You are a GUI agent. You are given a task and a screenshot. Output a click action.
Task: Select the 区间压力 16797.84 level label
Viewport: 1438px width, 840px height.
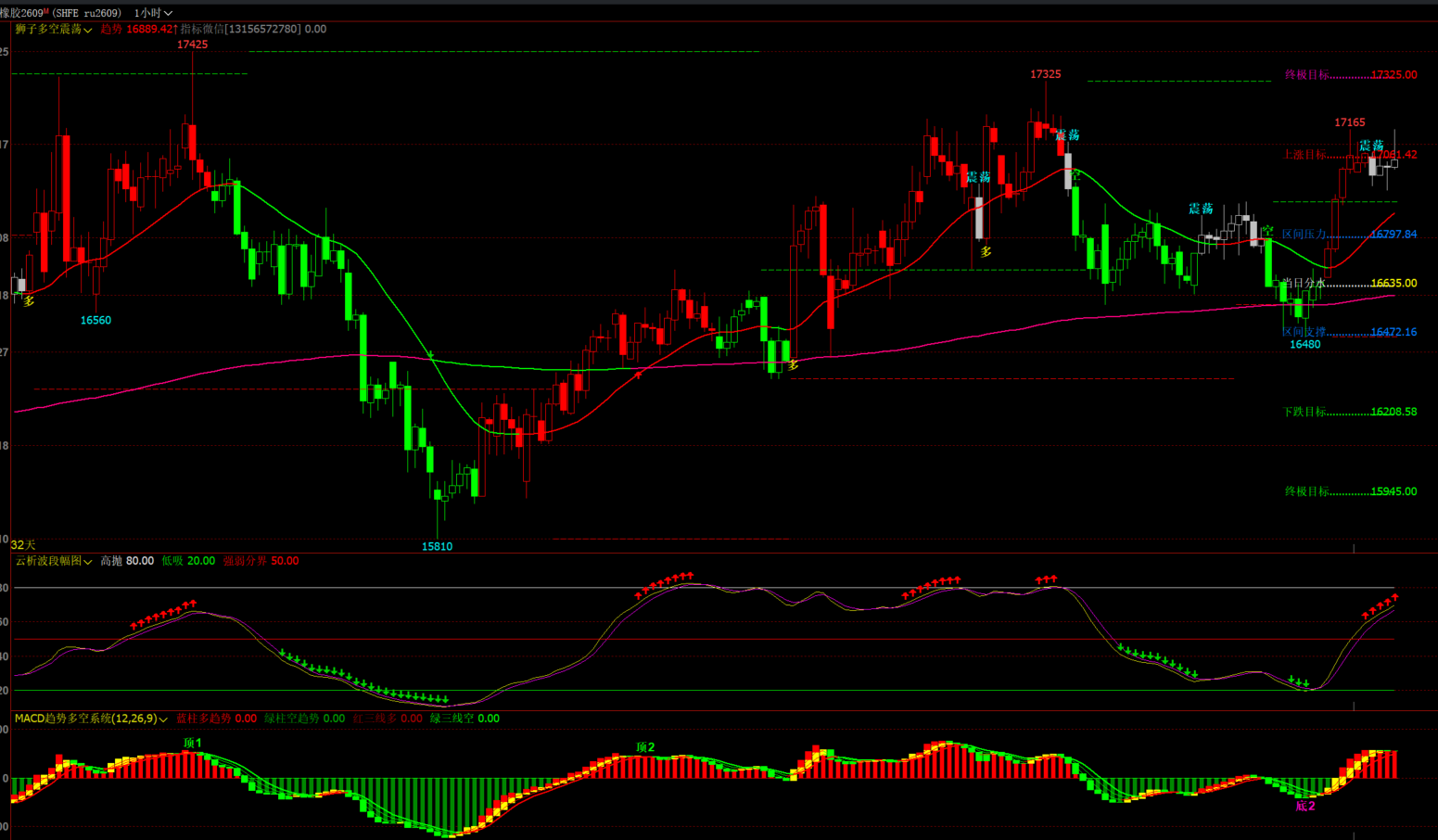(x=1349, y=235)
